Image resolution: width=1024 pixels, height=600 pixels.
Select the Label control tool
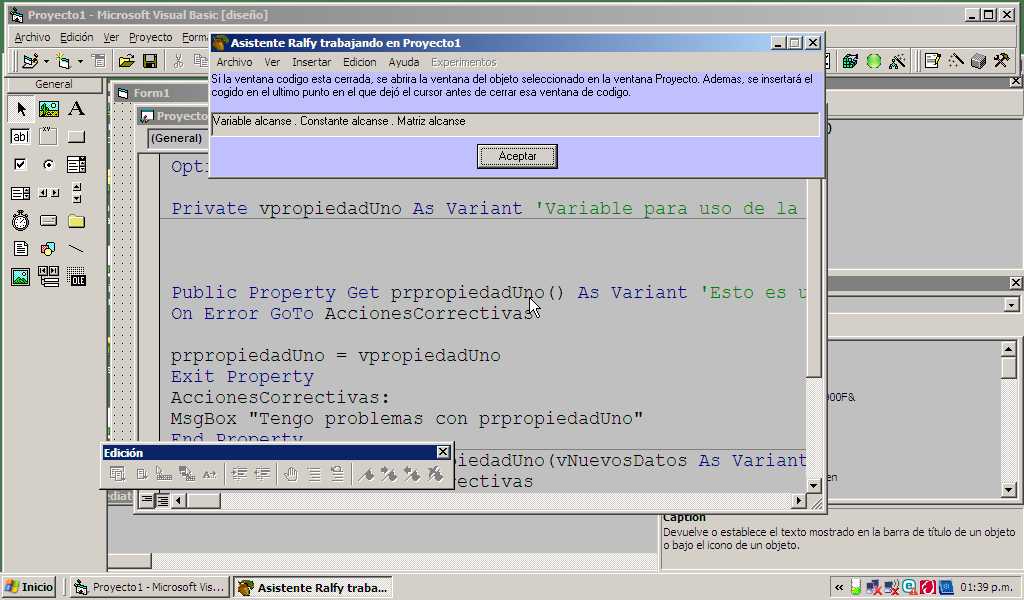tap(76, 109)
